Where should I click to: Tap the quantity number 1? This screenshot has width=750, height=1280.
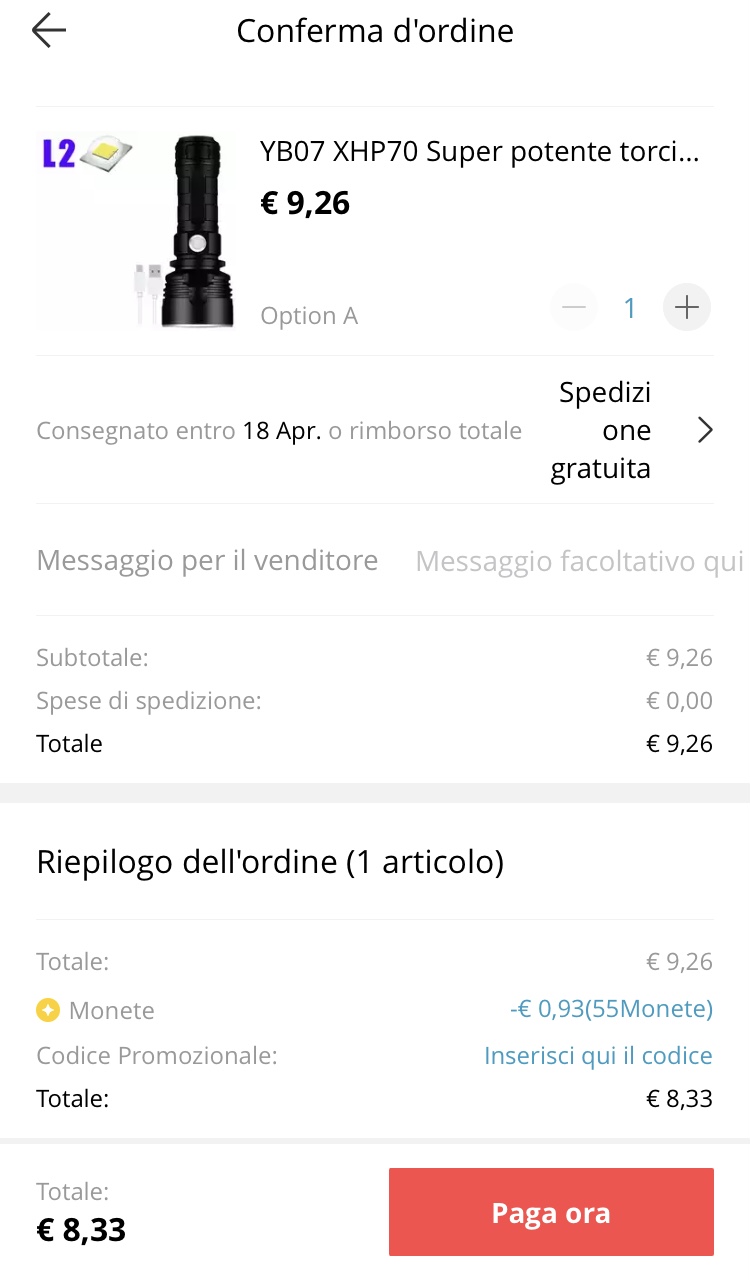tap(630, 308)
